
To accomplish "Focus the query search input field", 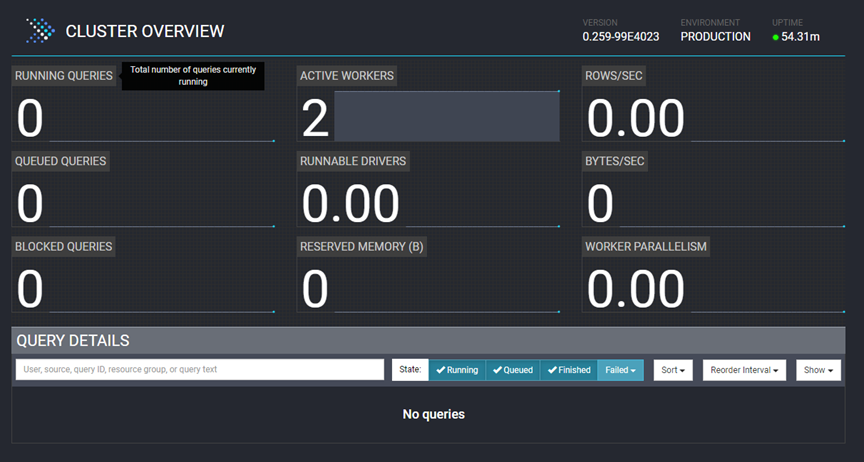I will pyautogui.click(x=200, y=369).
